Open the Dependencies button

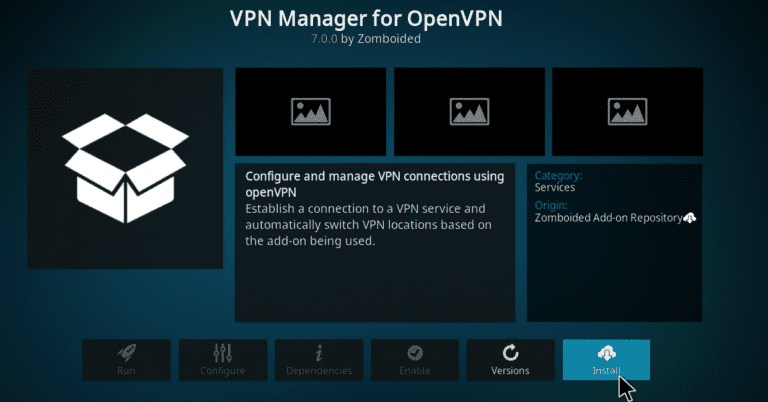(x=319, y=360)
